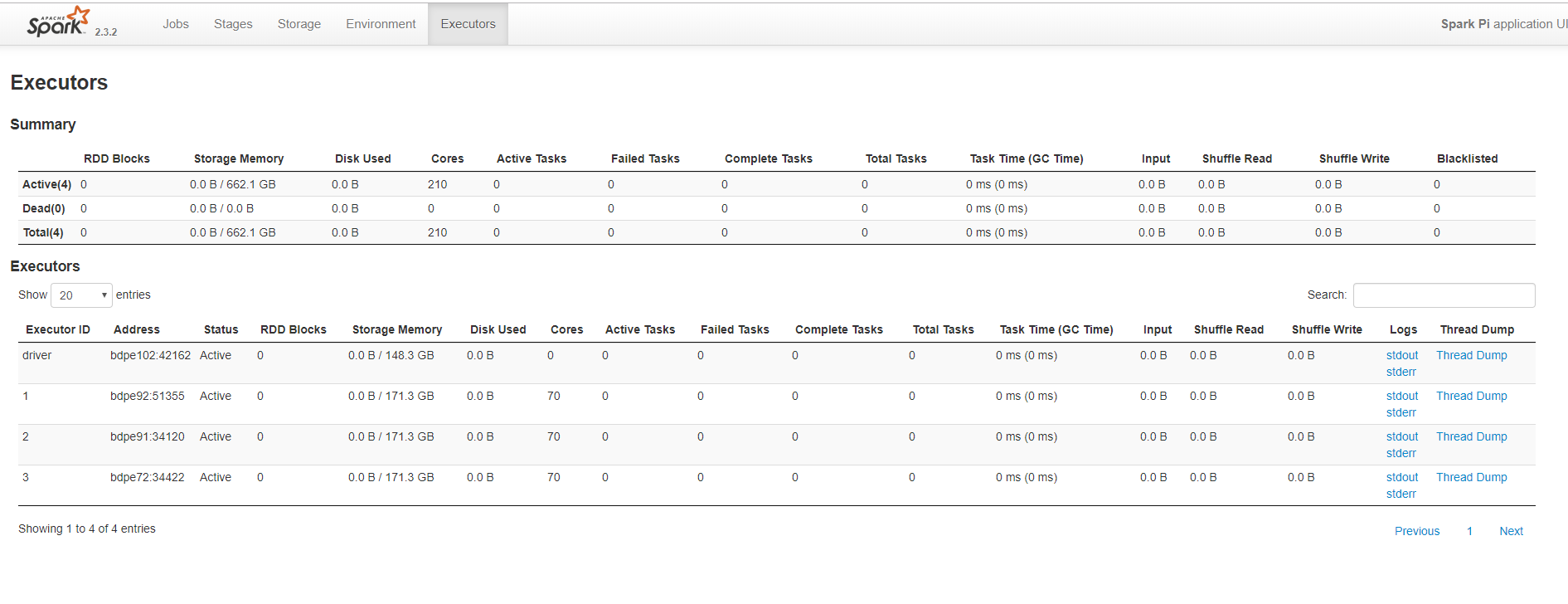Sort executors by Executor ID column
The height and width of the screenshot is (604, 1568).
click(x=58, y=329)
